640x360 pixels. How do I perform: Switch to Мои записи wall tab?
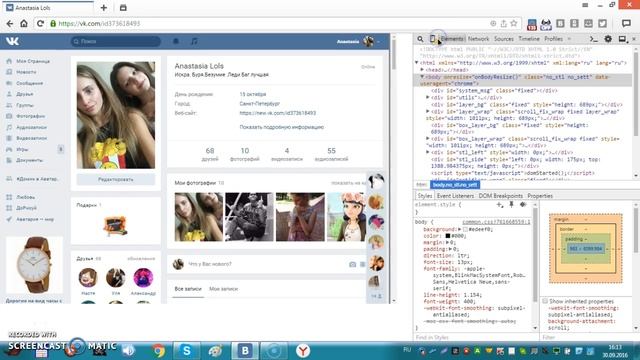point(223,289)
